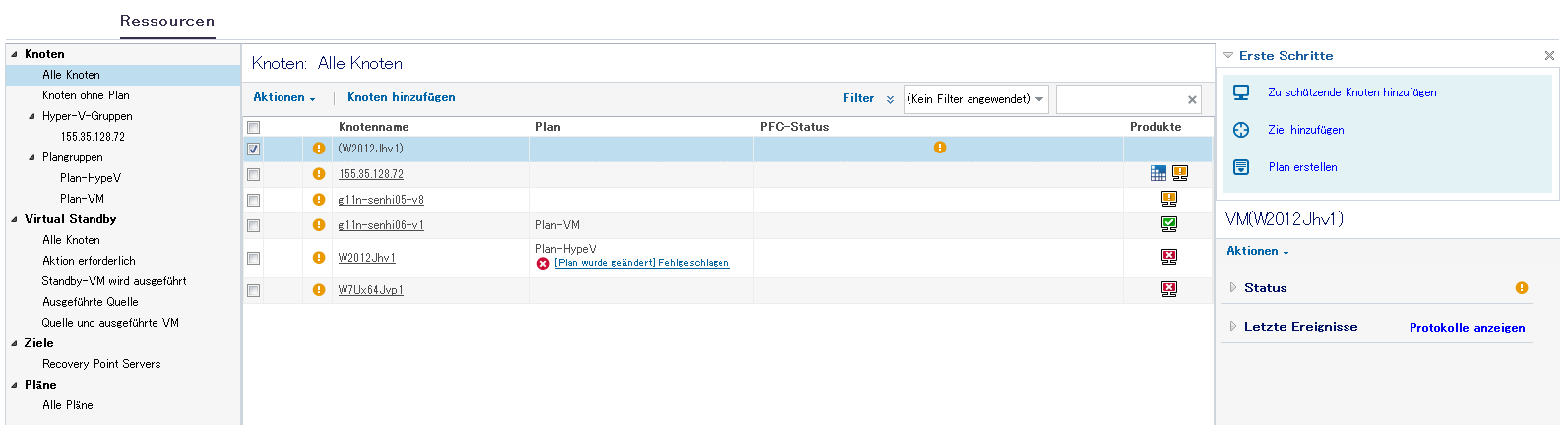Collapse the Plangruppen tree node
The height and width of the screenshot is (425, 1568).
(32, 157)
